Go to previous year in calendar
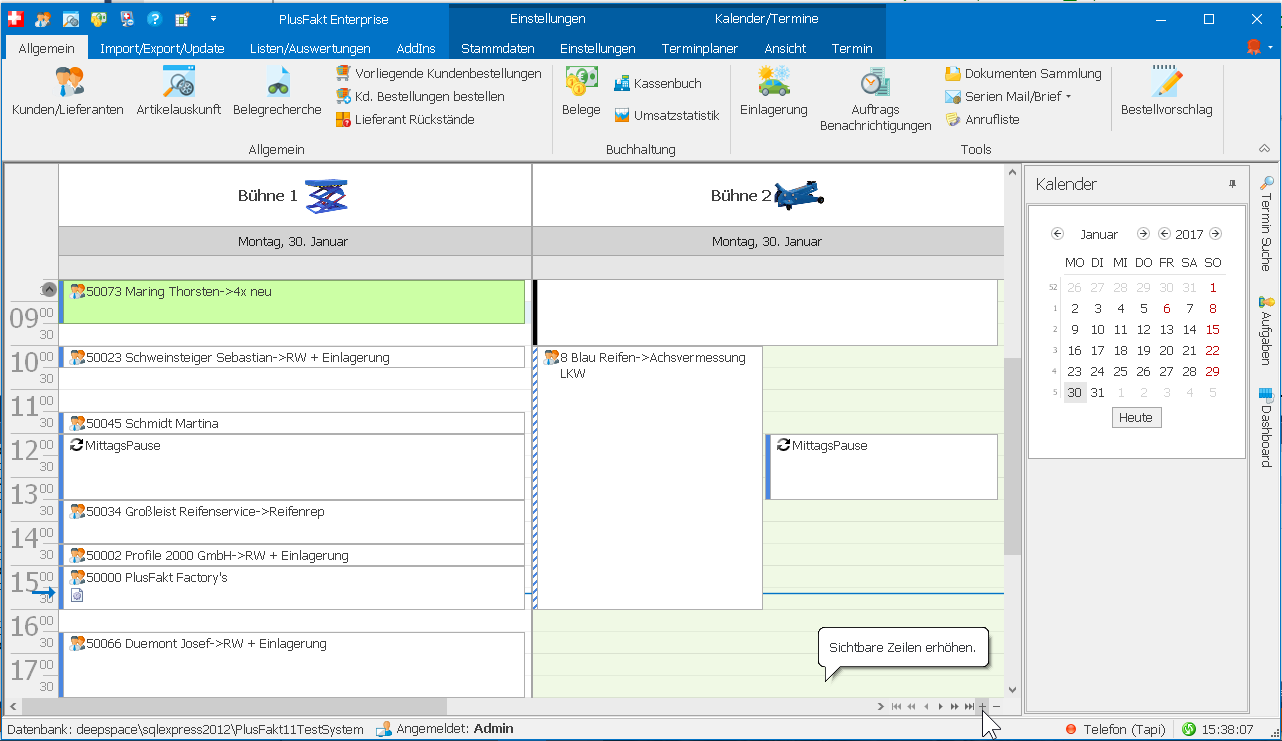1282x741 pixels. pyautogui.click(x=1164, y=234)
